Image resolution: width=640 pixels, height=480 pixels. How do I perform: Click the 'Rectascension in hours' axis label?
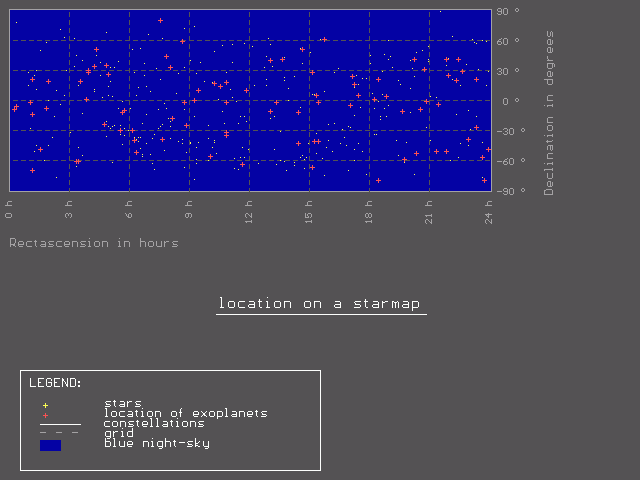pos(94,243)
